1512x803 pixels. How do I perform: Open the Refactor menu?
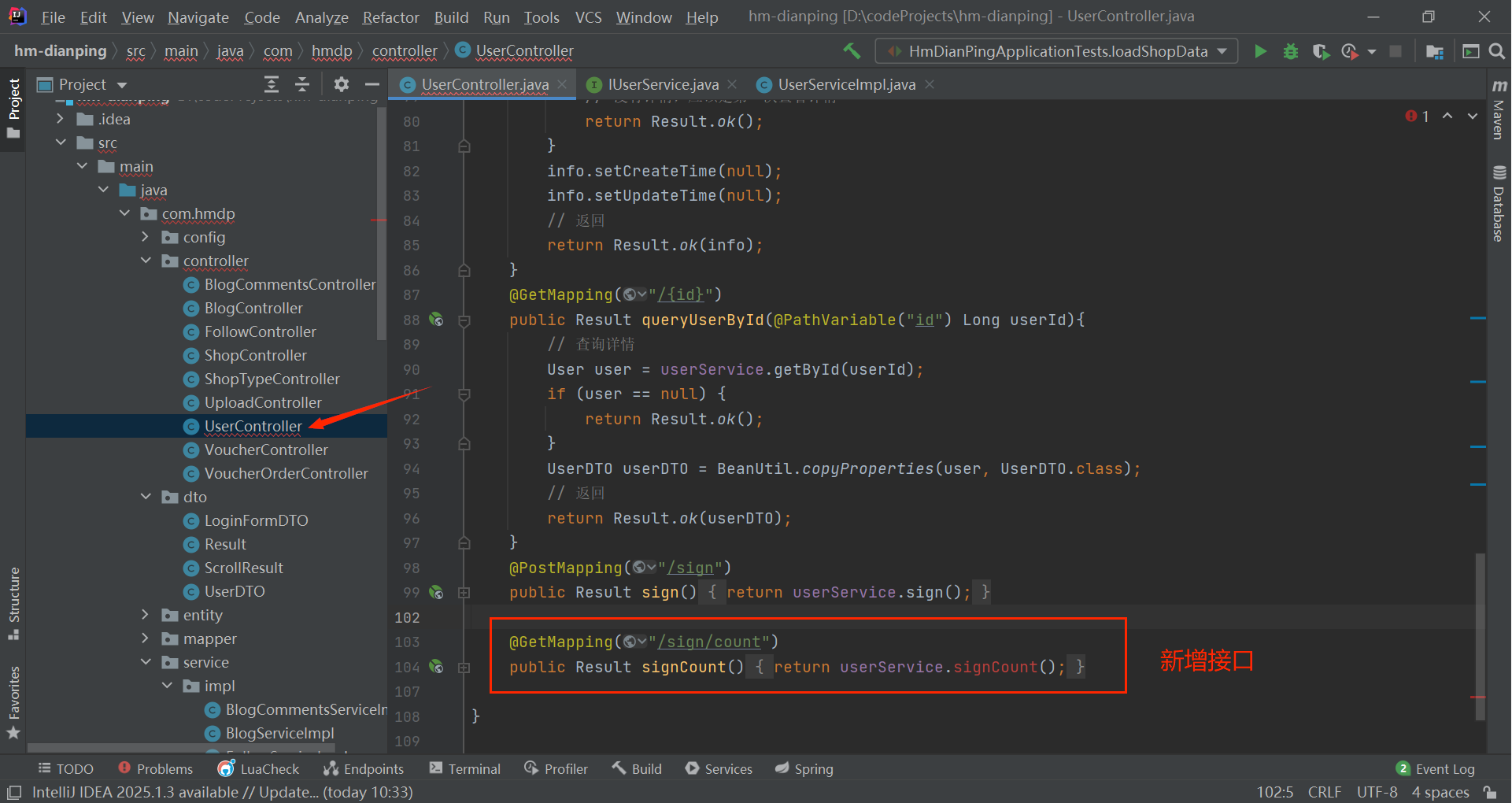[390, 17]
